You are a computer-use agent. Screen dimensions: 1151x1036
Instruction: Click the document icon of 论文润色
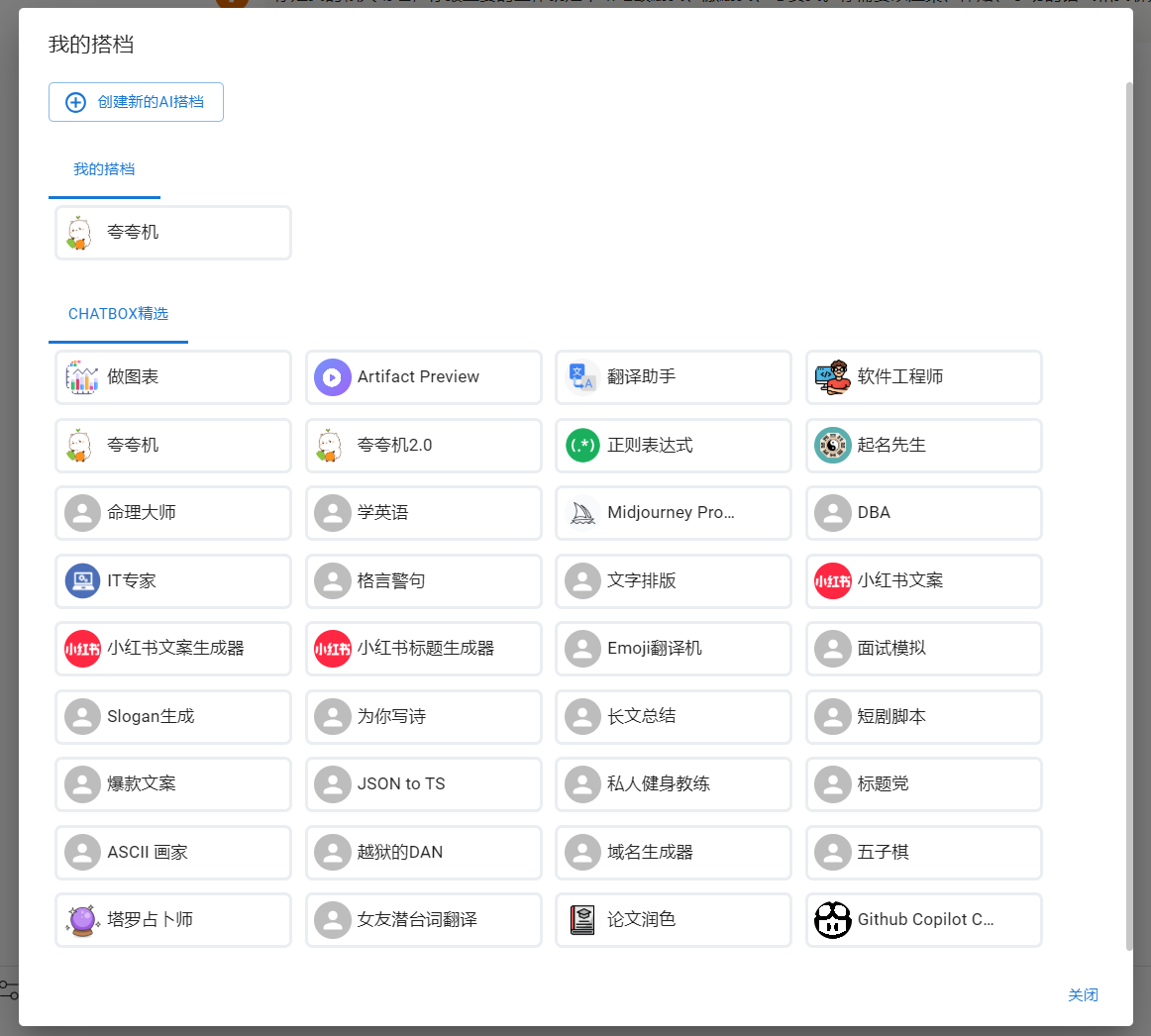coord(582,920)
